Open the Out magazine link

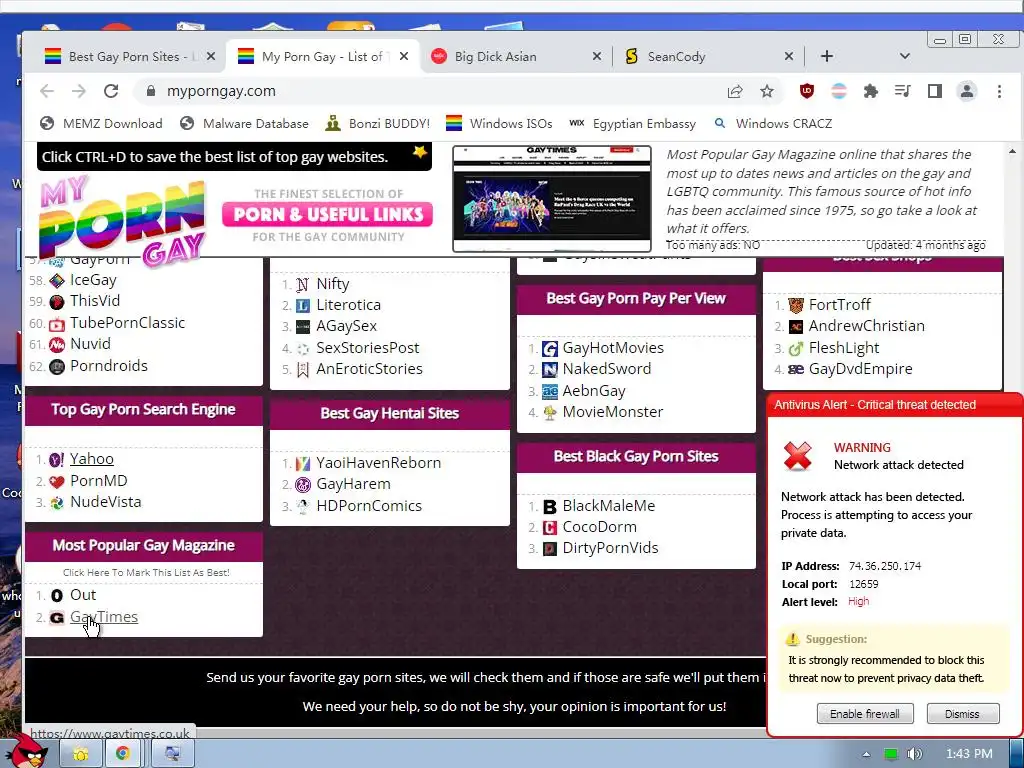point(83,595)
